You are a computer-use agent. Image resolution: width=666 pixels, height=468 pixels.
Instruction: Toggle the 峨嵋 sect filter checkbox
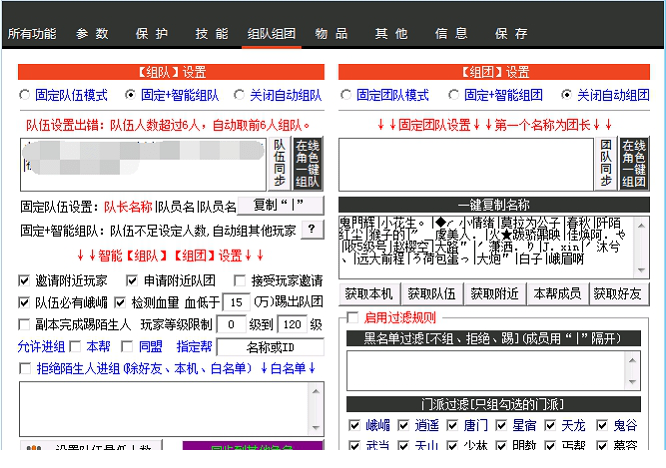[354, 425]
